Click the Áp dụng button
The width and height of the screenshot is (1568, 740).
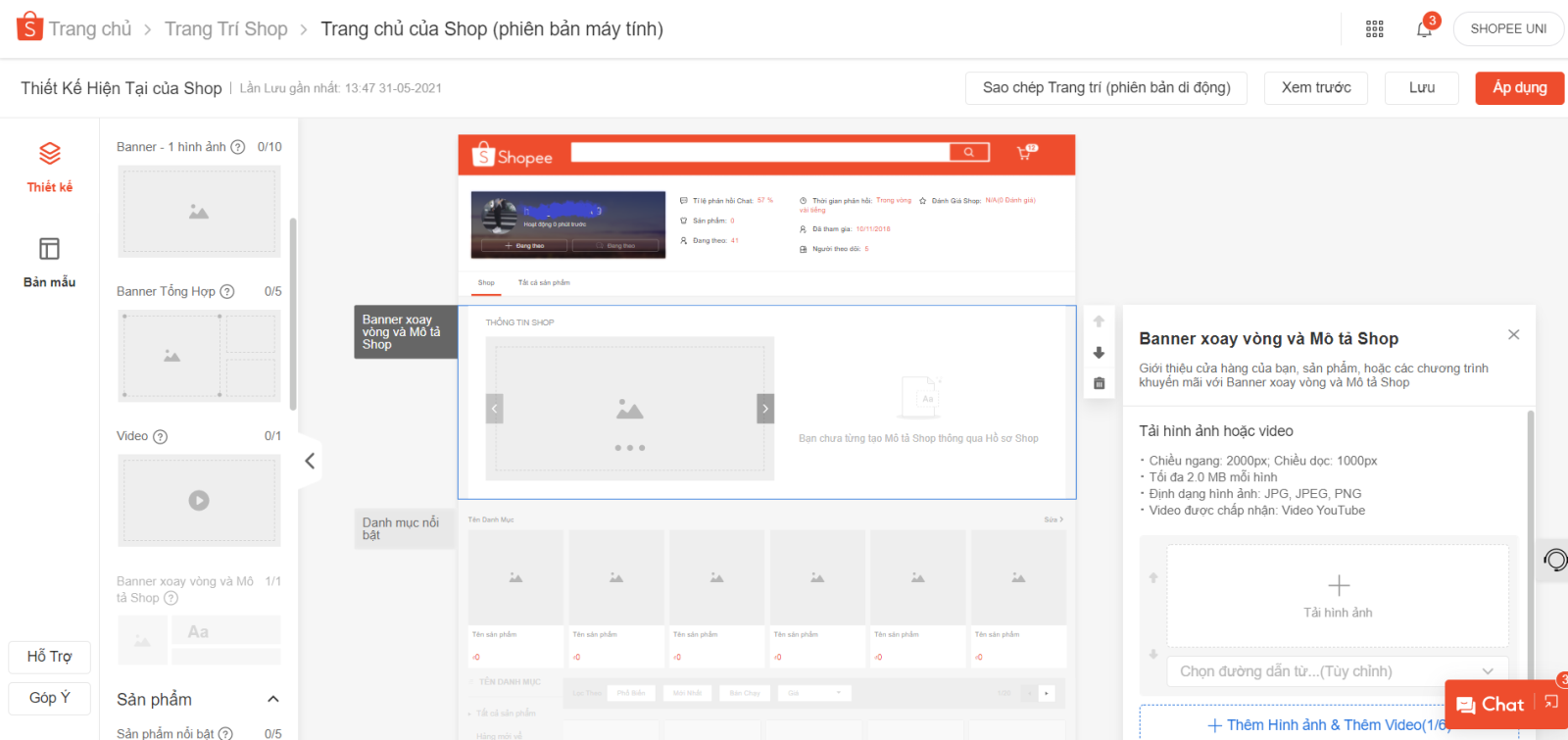(x=1519, y=88)
